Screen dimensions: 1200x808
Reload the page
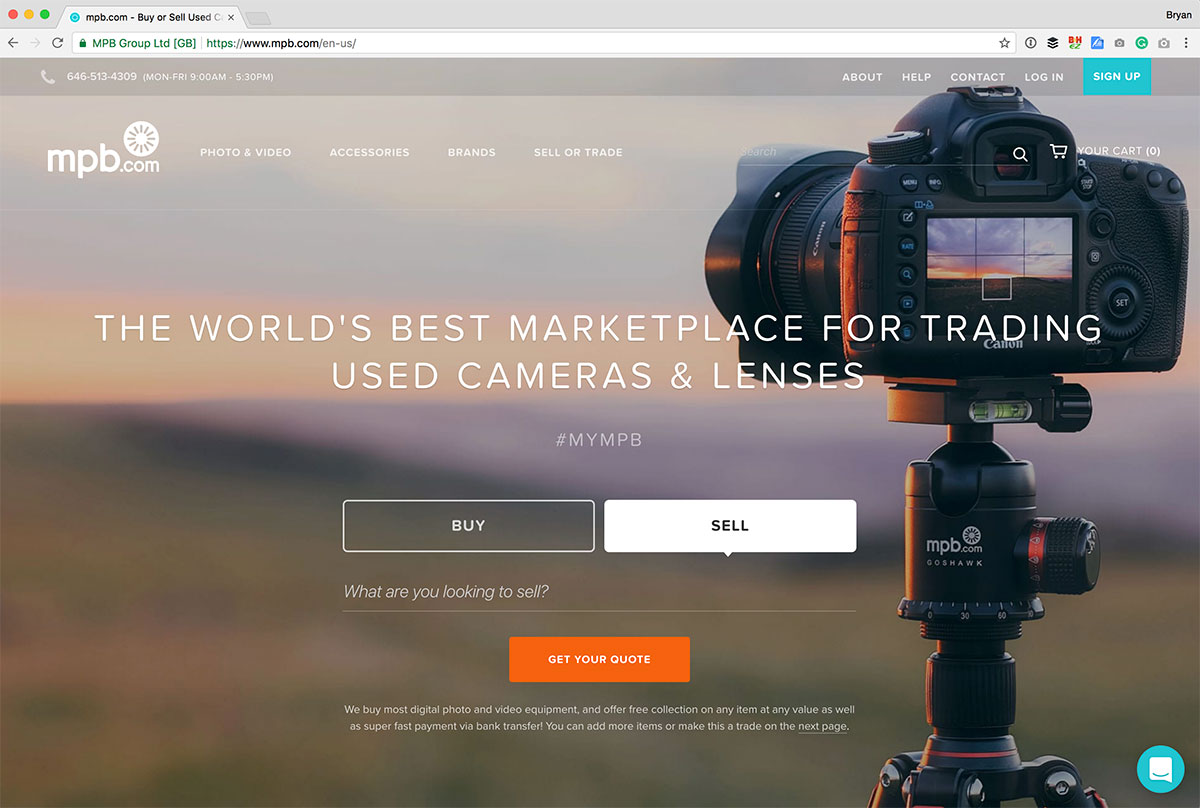58,43
